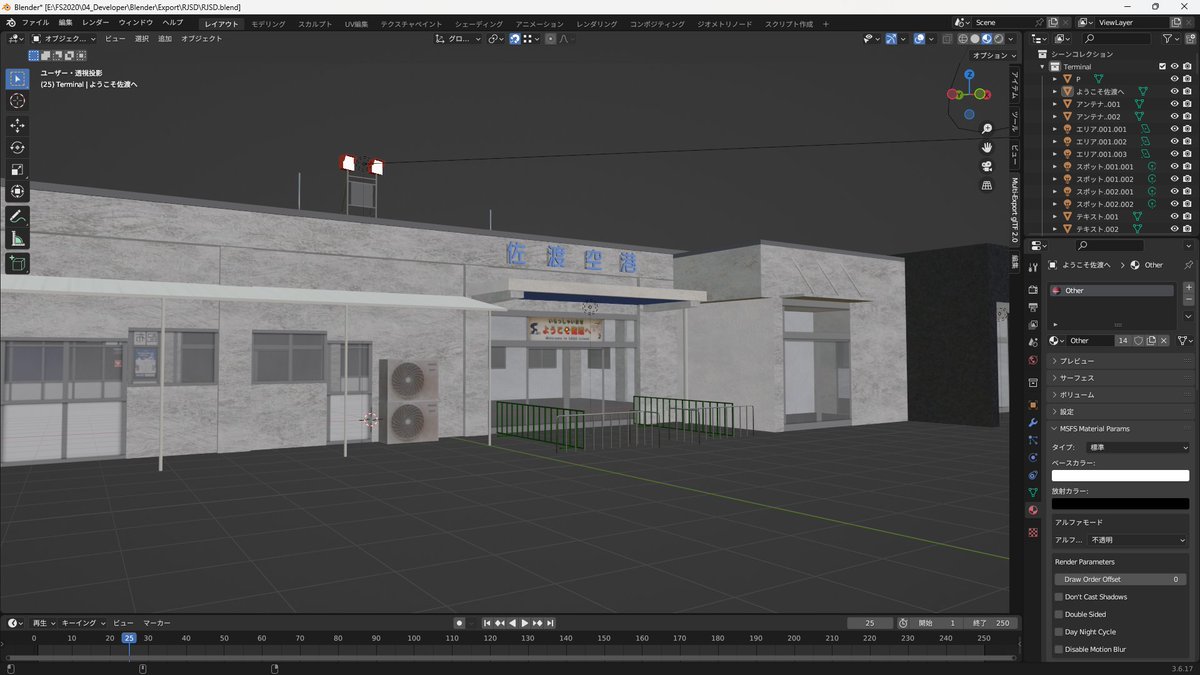
Task: Unlink the Other material with the X
Action: 1164,341
